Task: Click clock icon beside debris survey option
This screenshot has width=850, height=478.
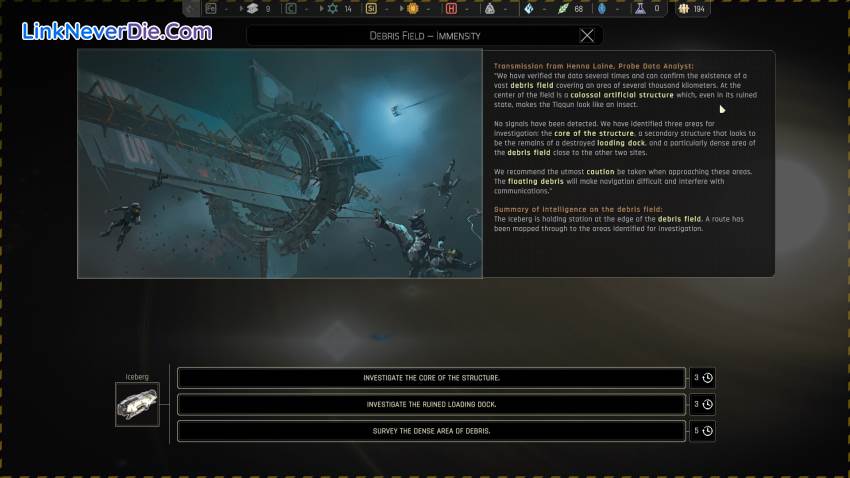Action: pyautogui.click(x=707, y=431)
